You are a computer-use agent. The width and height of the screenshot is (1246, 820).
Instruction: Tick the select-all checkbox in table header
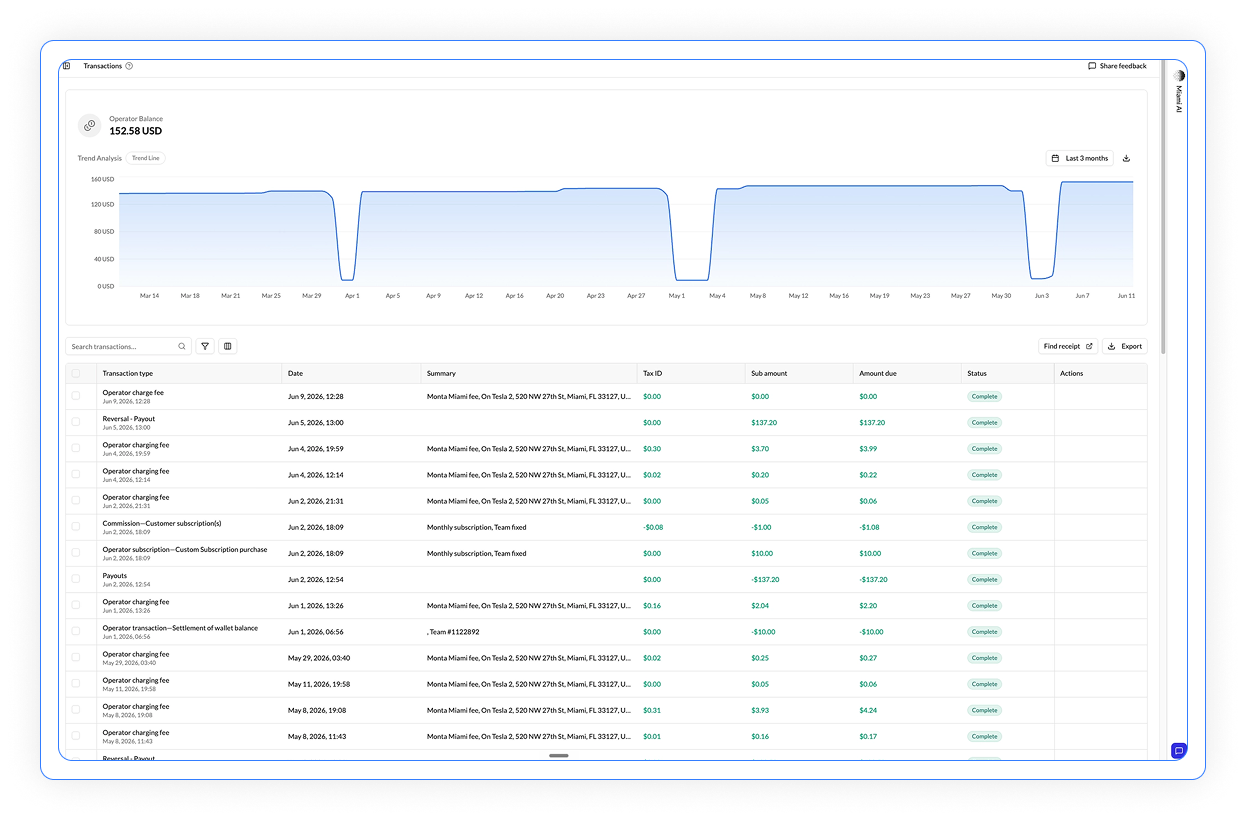tap(76, 373)
